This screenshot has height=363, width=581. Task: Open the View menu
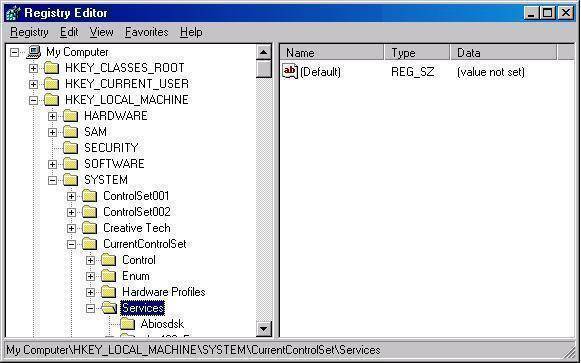click(x=101, y=32)
